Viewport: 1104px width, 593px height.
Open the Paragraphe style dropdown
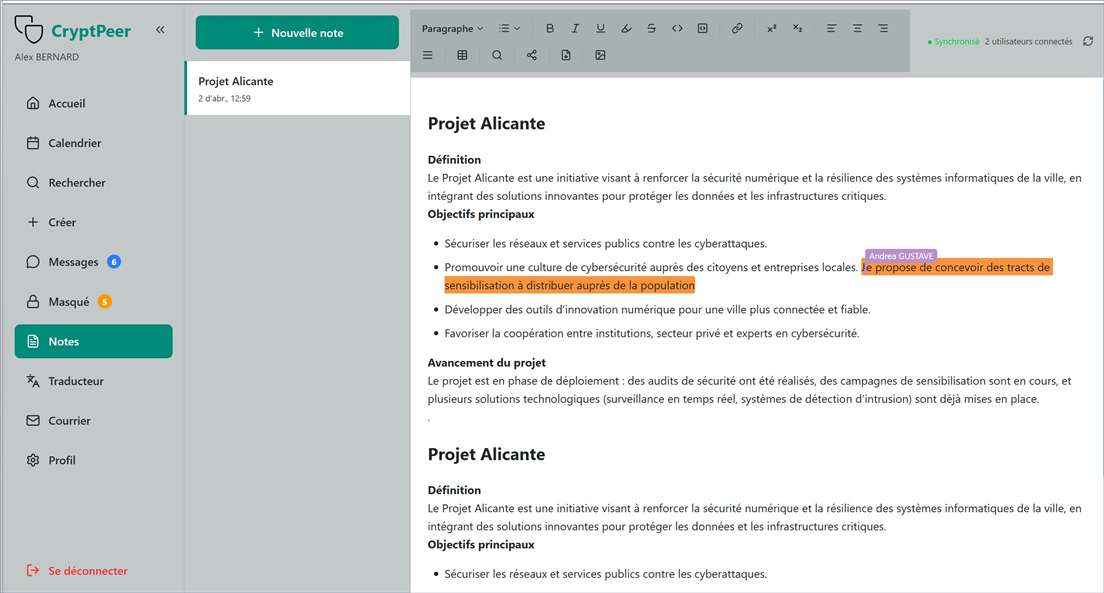(x=451, y=28)
